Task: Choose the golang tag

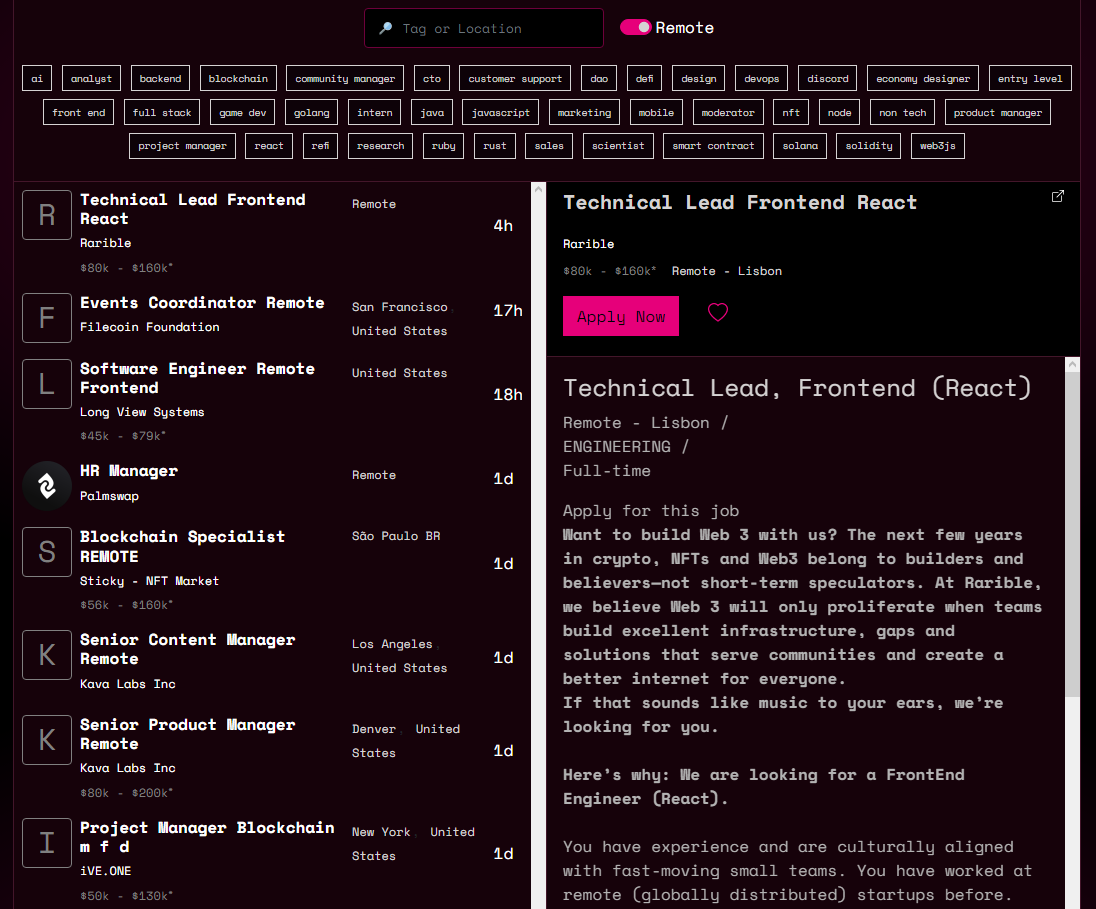Action: [312, 112]
